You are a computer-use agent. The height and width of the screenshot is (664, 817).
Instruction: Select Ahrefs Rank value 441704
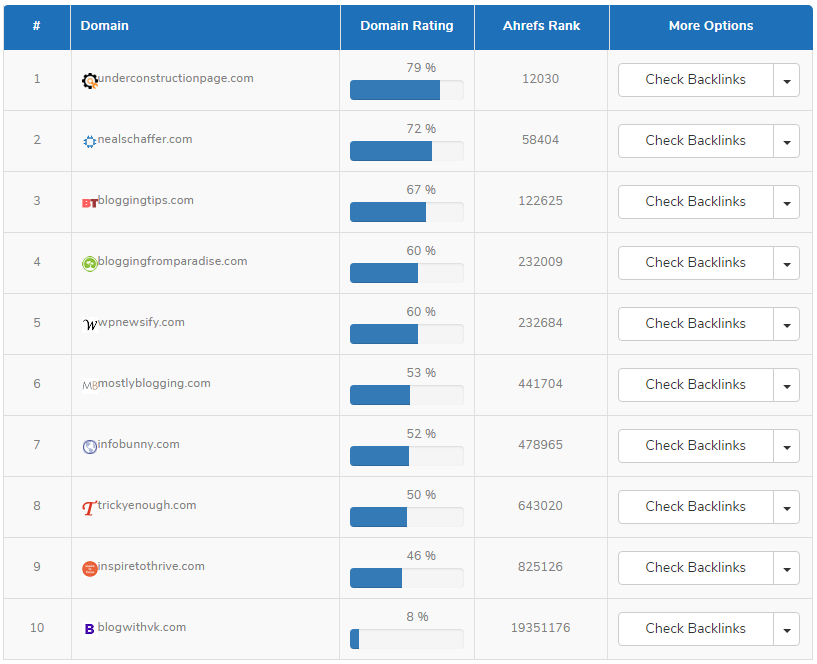point(541,384)
